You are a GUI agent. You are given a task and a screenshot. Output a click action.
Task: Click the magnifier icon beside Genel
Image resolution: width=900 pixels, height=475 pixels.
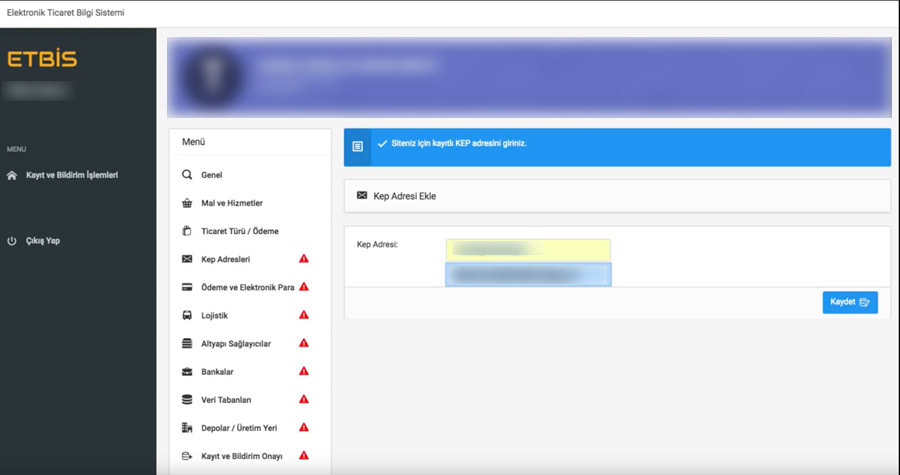pyautogui.click(x=187, y=174)
